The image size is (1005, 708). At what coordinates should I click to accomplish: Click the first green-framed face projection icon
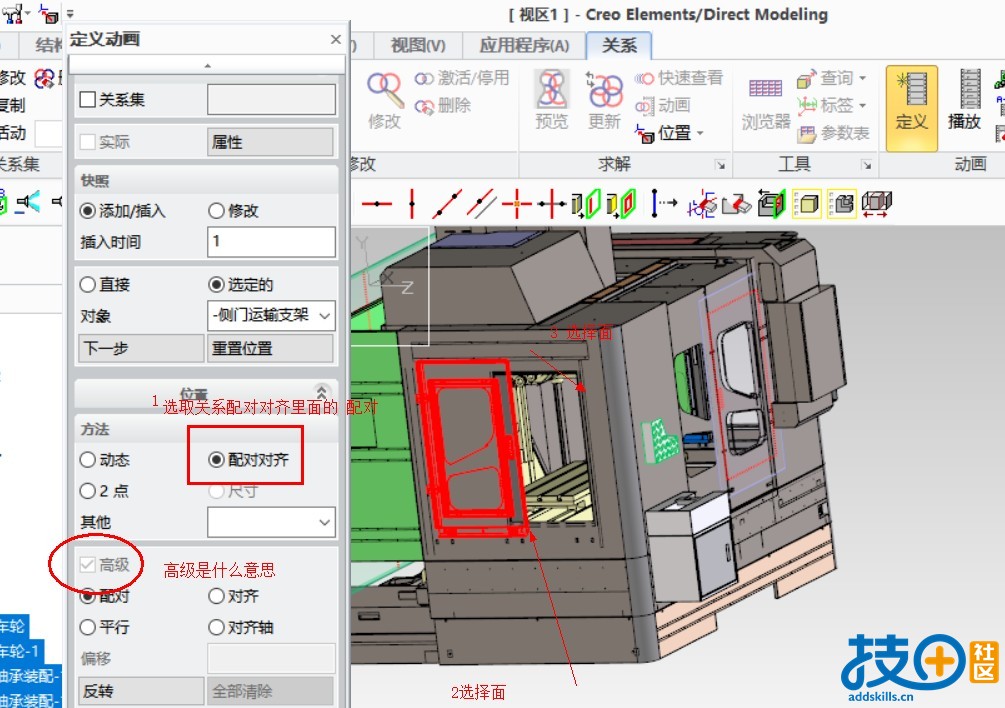click(586, 204)
